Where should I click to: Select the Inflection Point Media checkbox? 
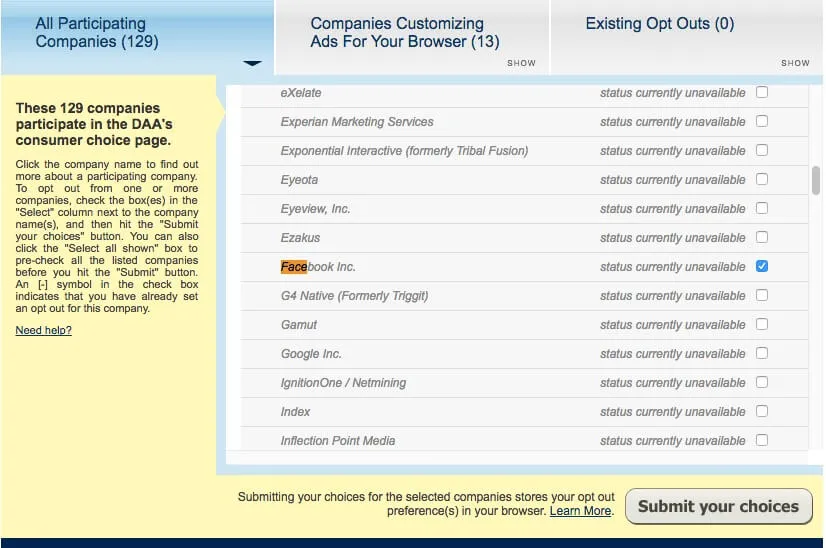pyautogui.click(x=762, y=441)
